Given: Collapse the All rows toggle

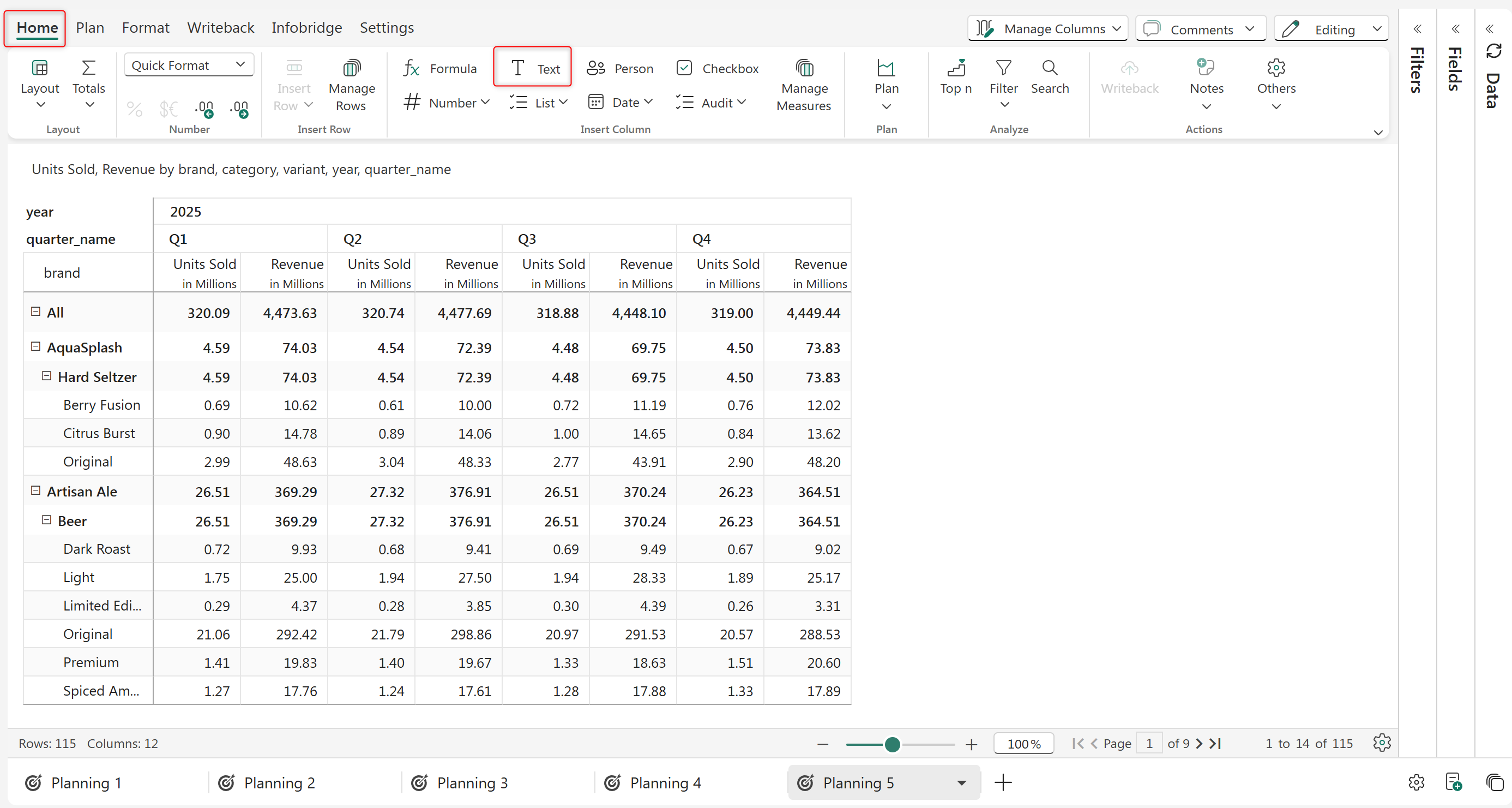Looking at the screenshot, I should [x=36, y=312].
